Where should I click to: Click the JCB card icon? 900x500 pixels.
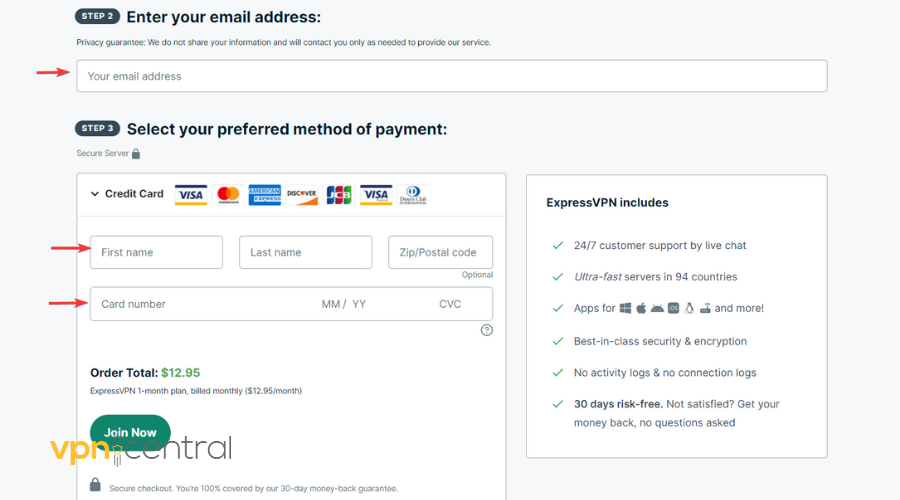tap(338, 194)
